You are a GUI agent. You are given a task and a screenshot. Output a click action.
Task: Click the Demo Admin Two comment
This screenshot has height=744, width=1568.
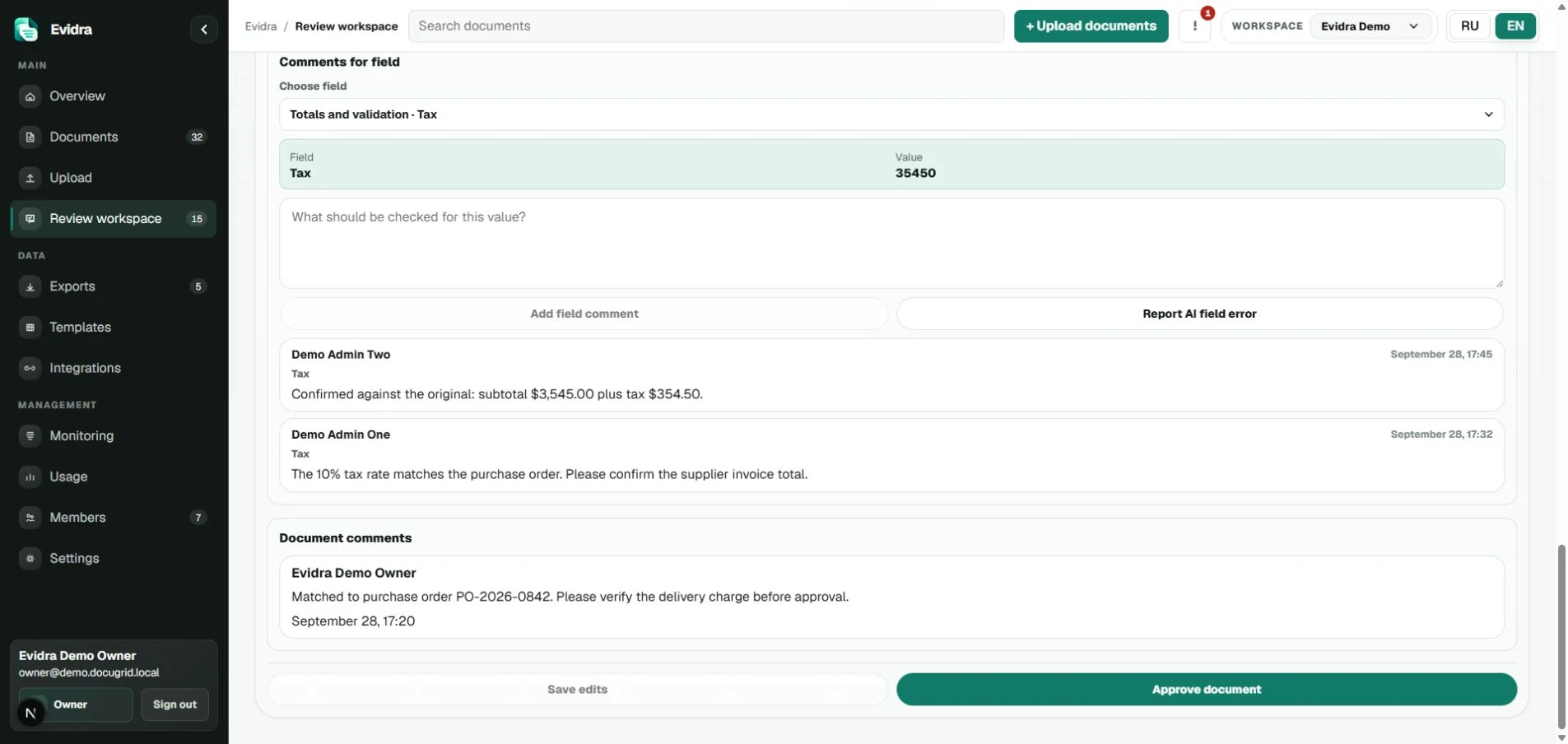point(891,375)
